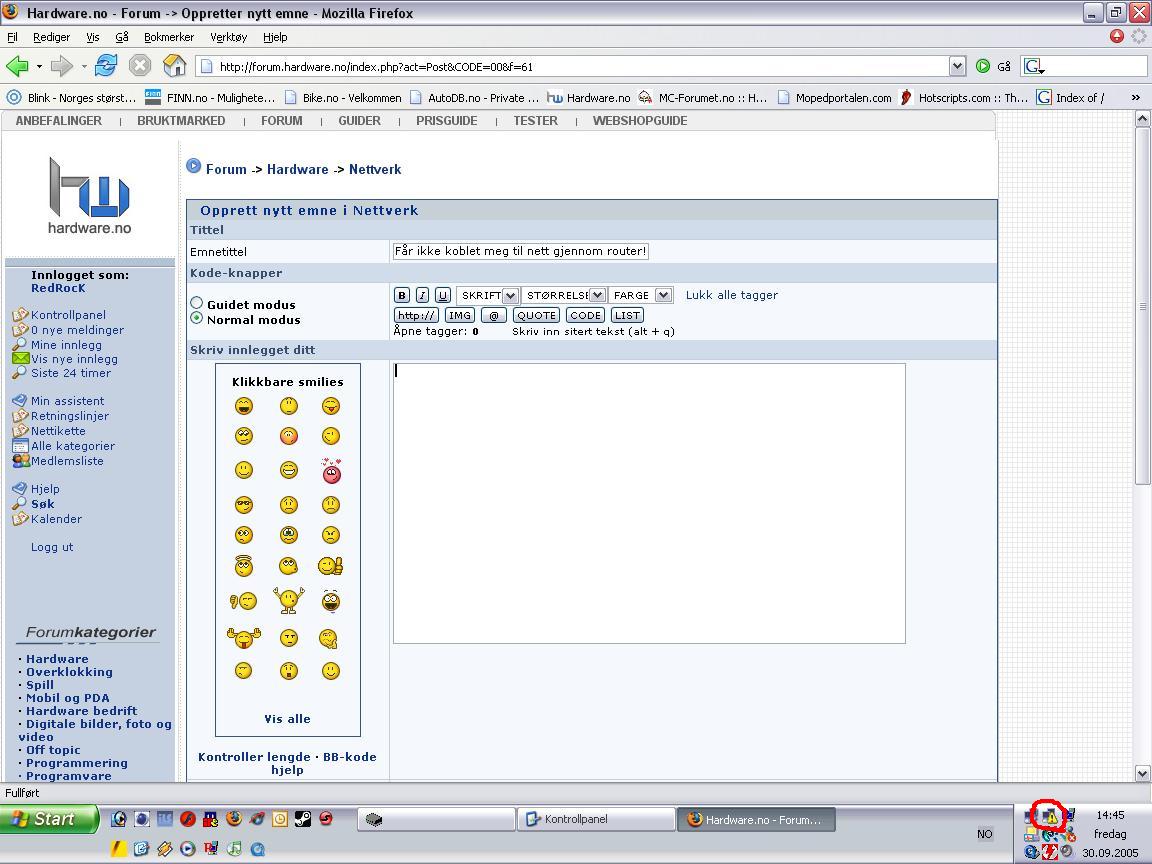Open the BRUKTMARKED site tab
The width and height of the screenshot is (1152, 864).
181,120
